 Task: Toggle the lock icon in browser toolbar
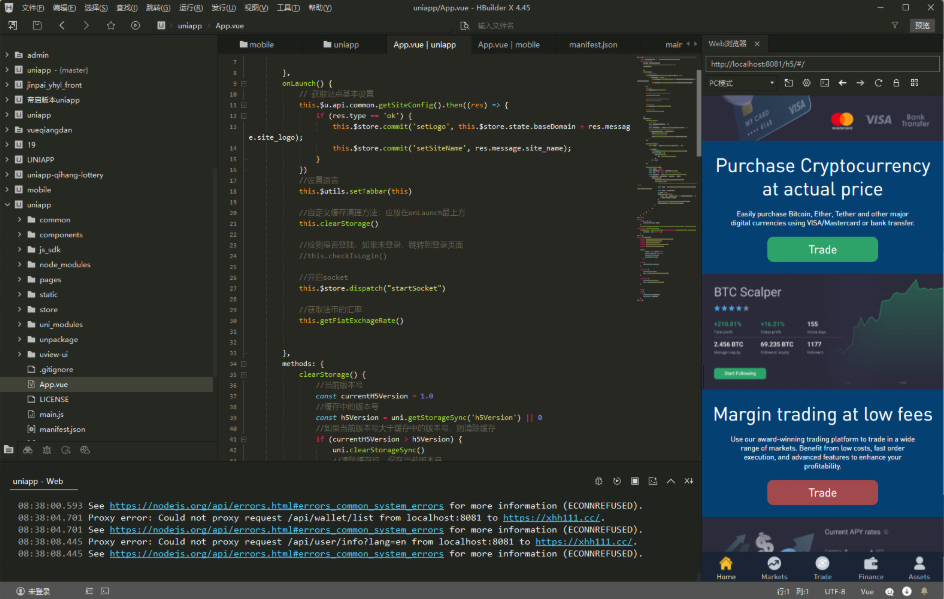coord(896,83)
